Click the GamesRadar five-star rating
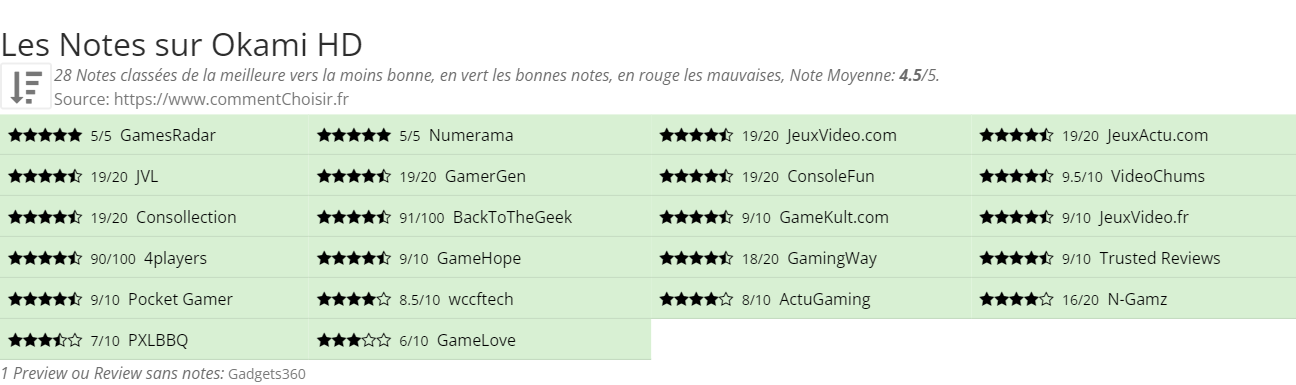This screenshot has height=385, width=1296. pos(45,136)
